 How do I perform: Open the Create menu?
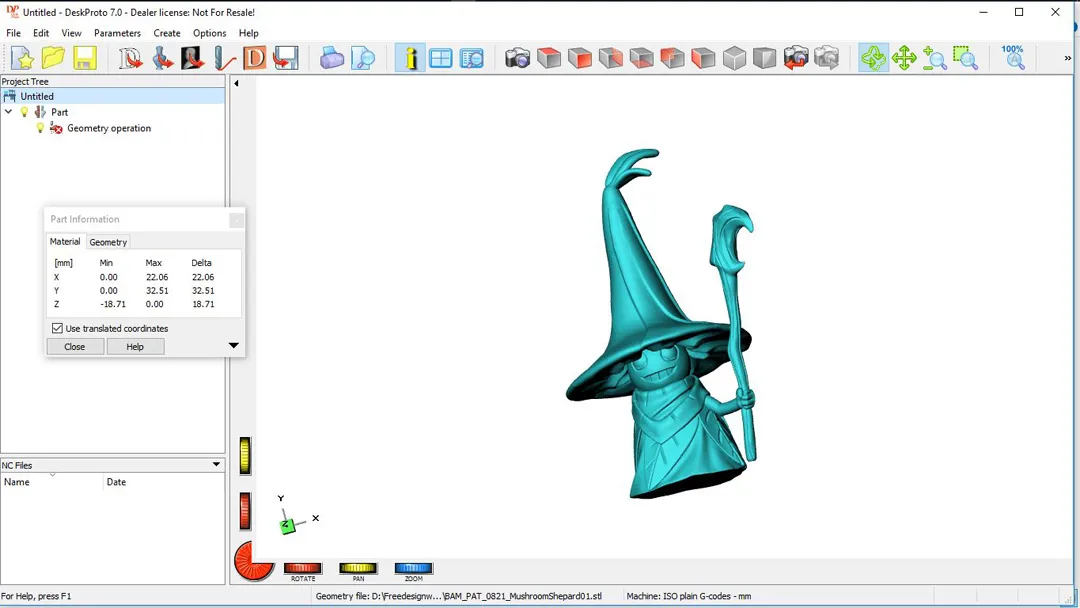[167, 33]
